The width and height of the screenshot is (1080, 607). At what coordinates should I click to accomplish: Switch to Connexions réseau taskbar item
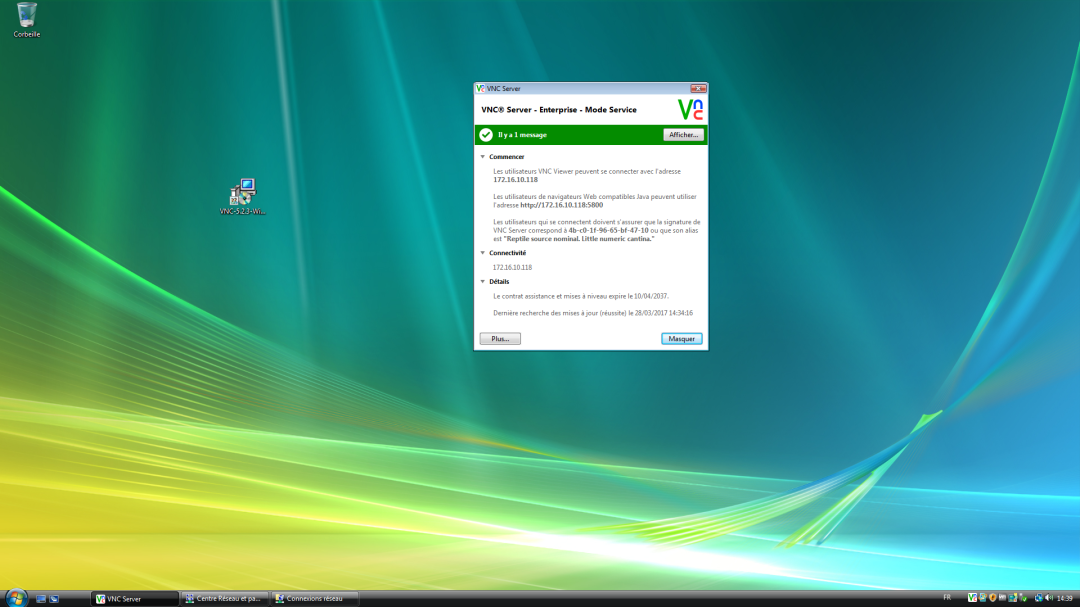click(x=314, y=598)
